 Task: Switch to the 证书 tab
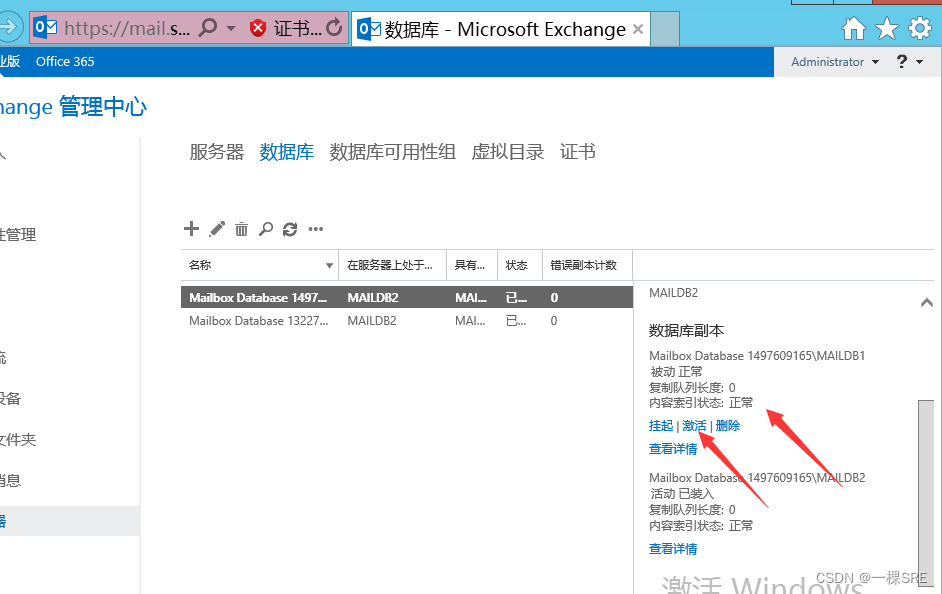point(578,152)
